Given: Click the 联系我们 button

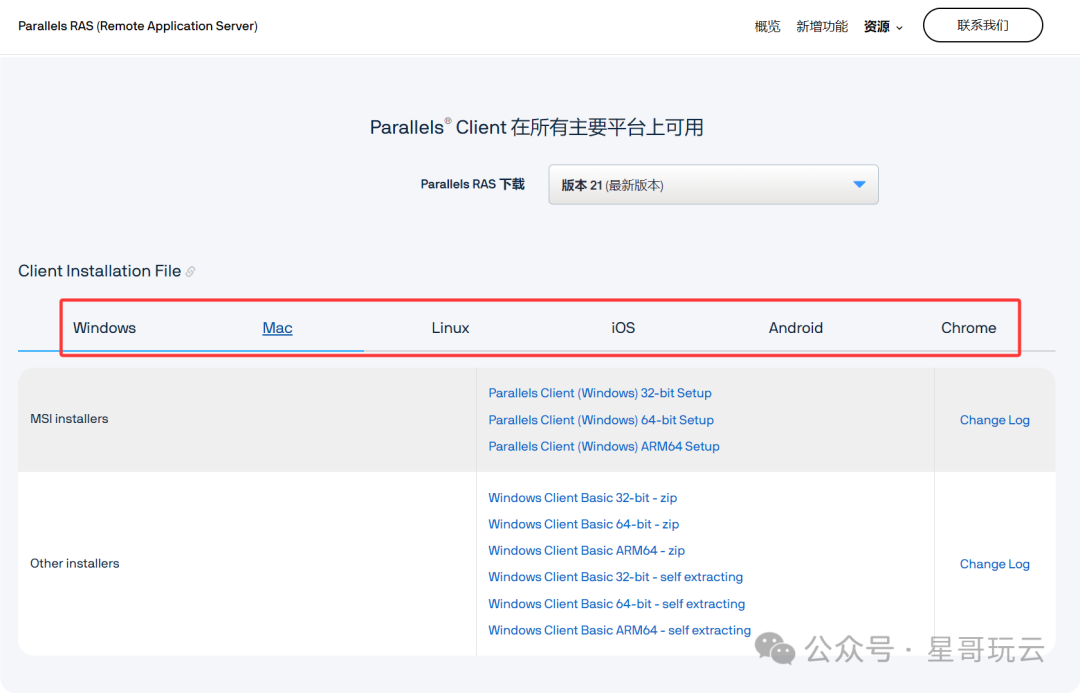Looking at the screenshot, I should click(x=982, y=26).
